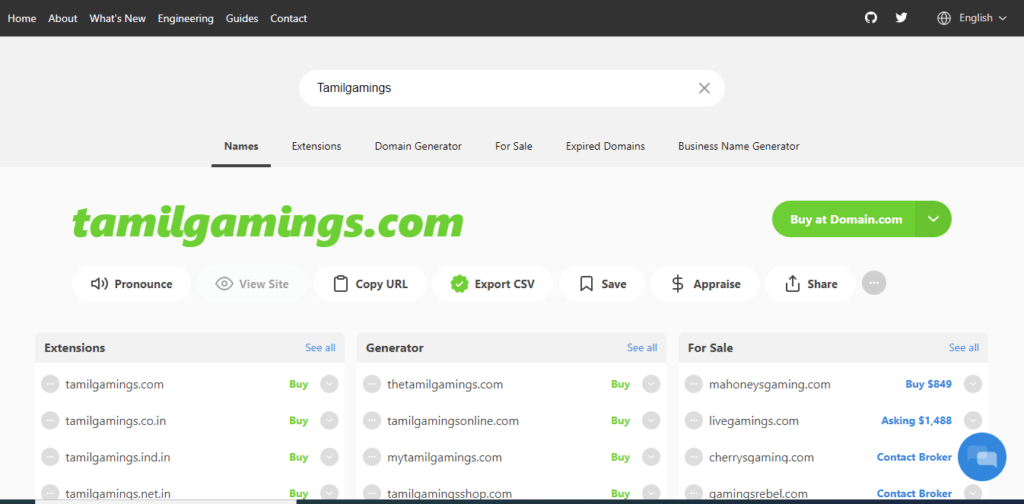This screenshot has height=504, width=1024.
Task: Expand chevron for livegamings.com
Action: (973, 420)
